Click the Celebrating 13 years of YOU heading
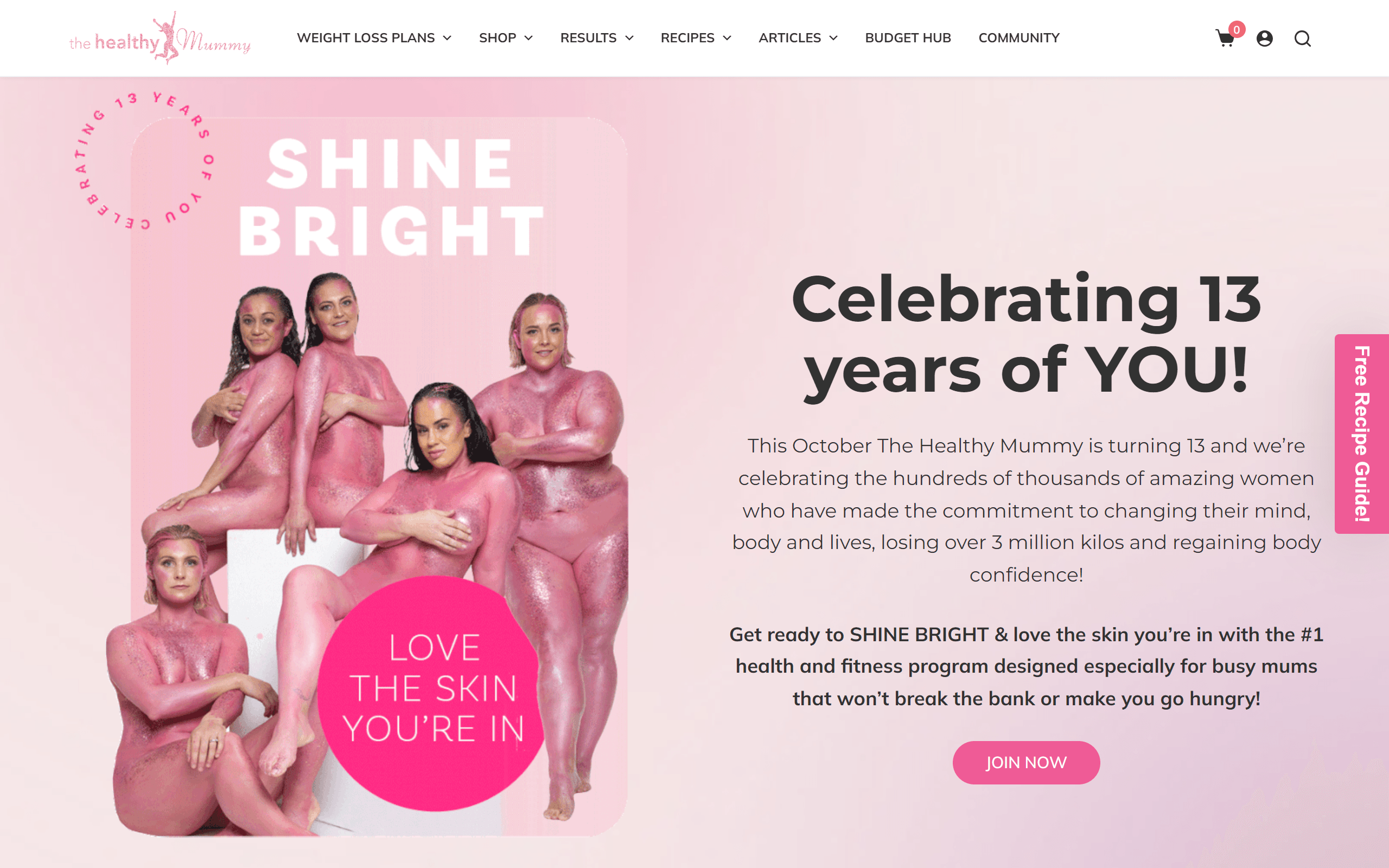Screen dimensions: 1389x868 1026,334
